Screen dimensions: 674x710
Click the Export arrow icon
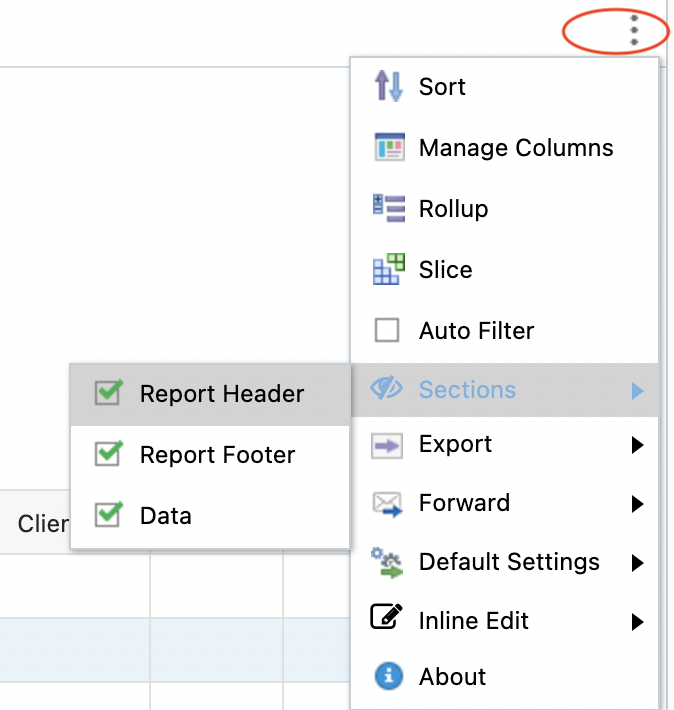(387, 444)
